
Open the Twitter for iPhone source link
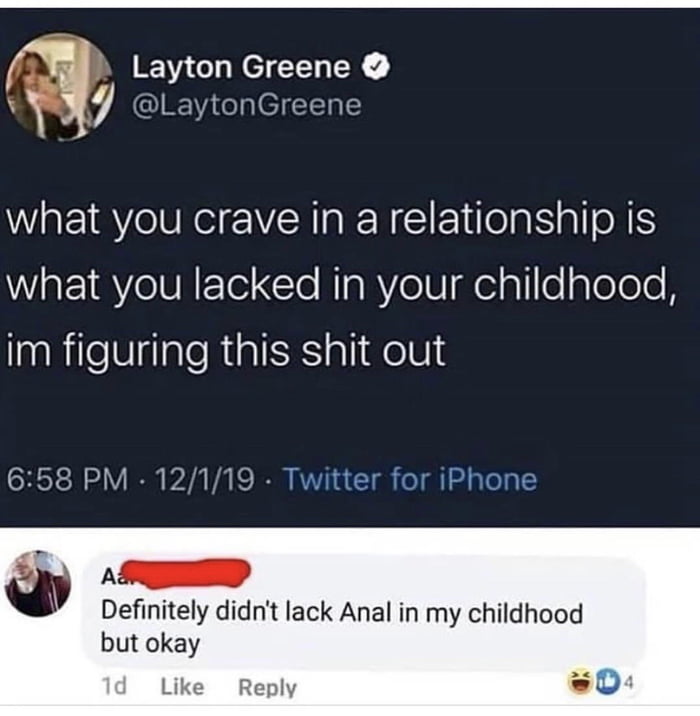(x=411, y=479)
